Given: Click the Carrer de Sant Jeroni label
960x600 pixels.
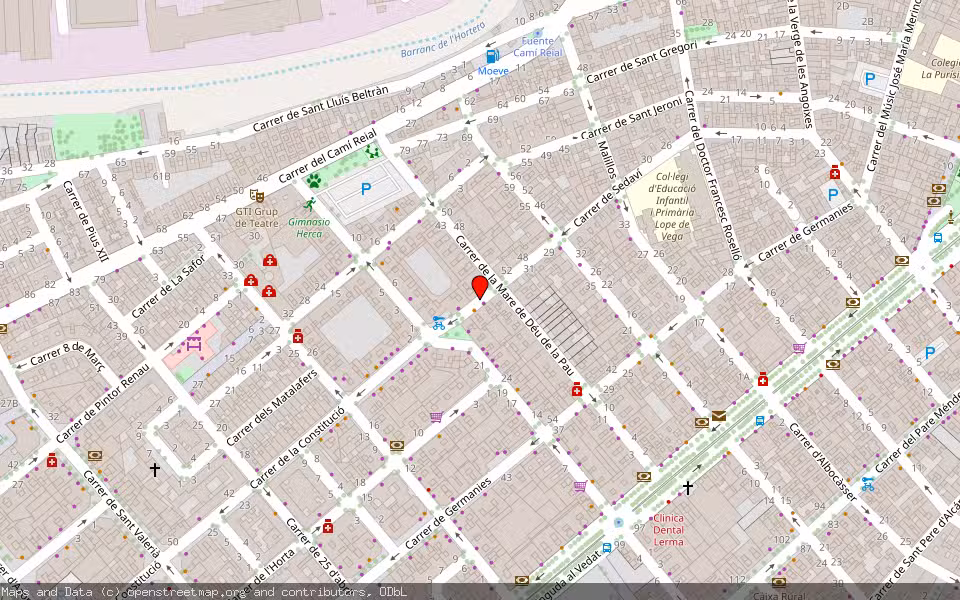Looking at the screenshot, I should (x=631, y=118).
